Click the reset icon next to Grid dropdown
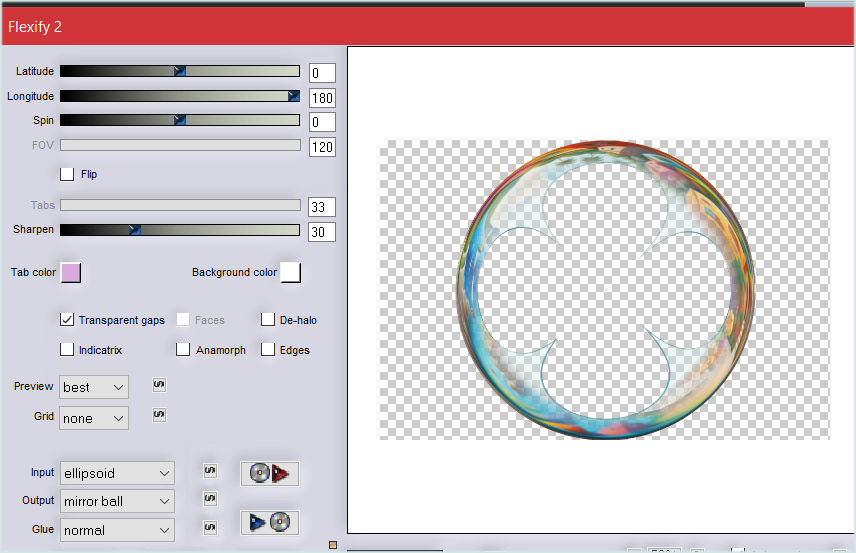Image resolution: width=856 pixels, height=553 pixels. click(x=159, y=415)
